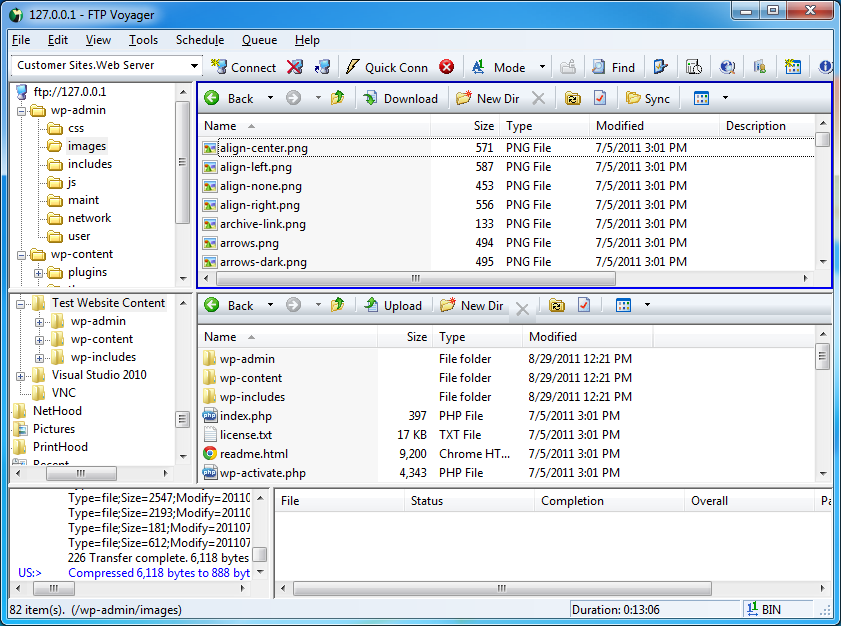
Task: Open the Queue menu
Action: tap(260, 40)
